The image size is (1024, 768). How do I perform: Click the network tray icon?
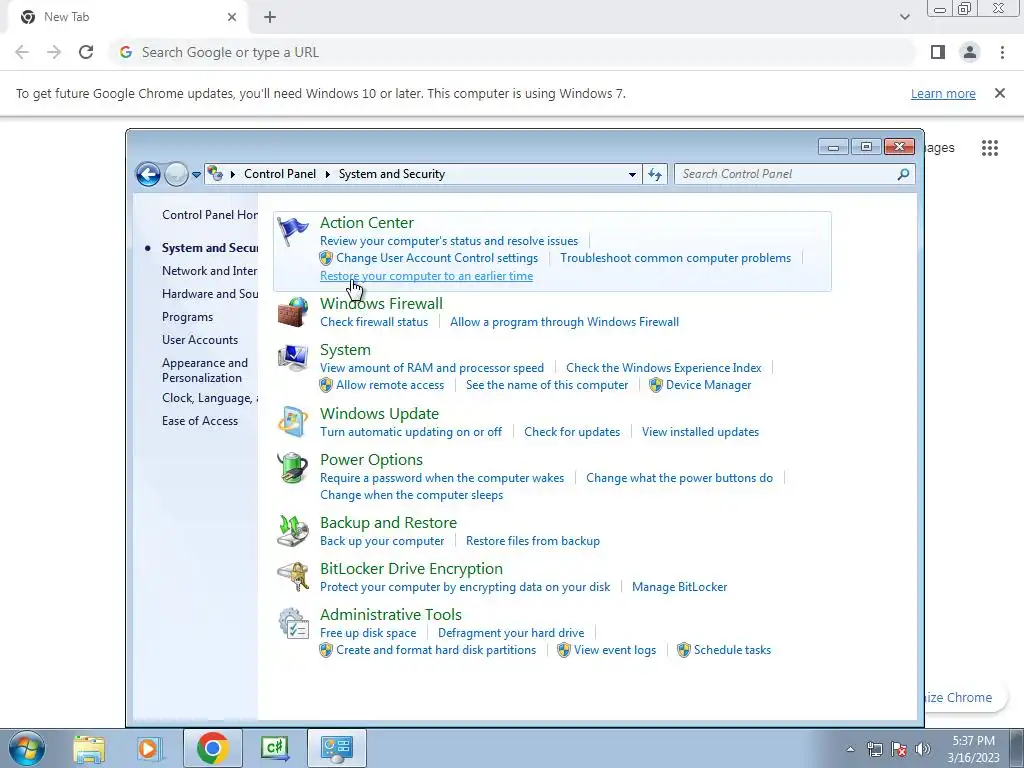coord(874,749)
